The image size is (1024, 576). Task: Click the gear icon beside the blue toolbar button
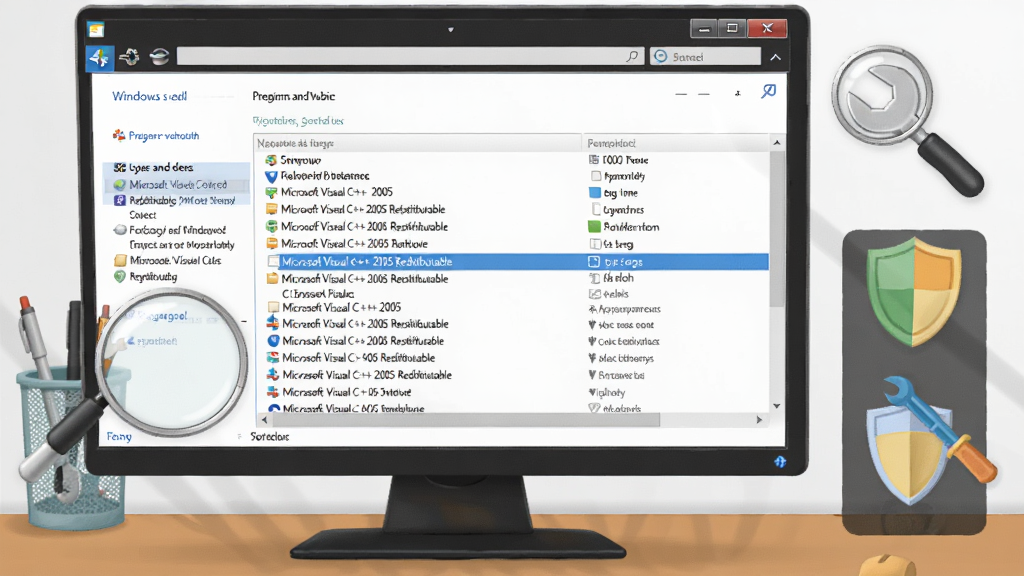[x=129, y=57]
